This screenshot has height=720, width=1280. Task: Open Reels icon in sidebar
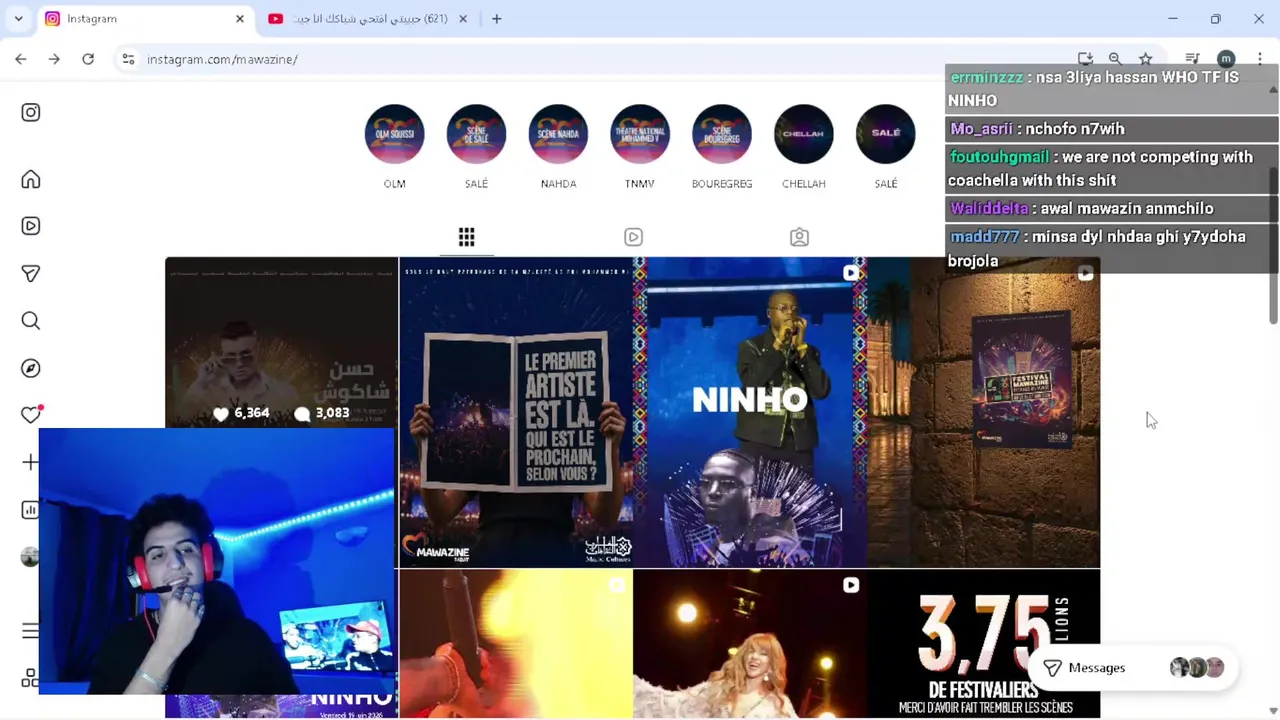pos(31,226)
